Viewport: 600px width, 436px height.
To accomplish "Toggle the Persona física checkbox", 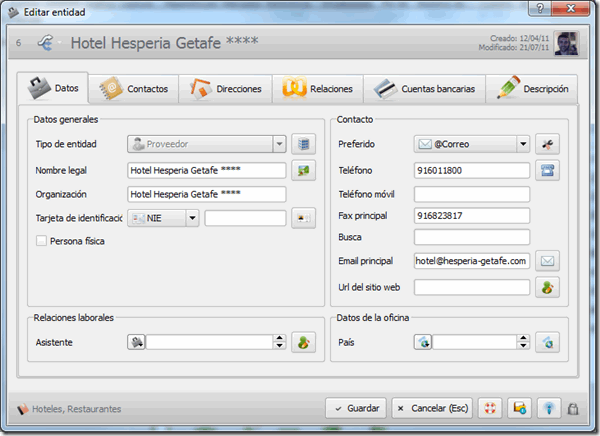I will point(41,241).
